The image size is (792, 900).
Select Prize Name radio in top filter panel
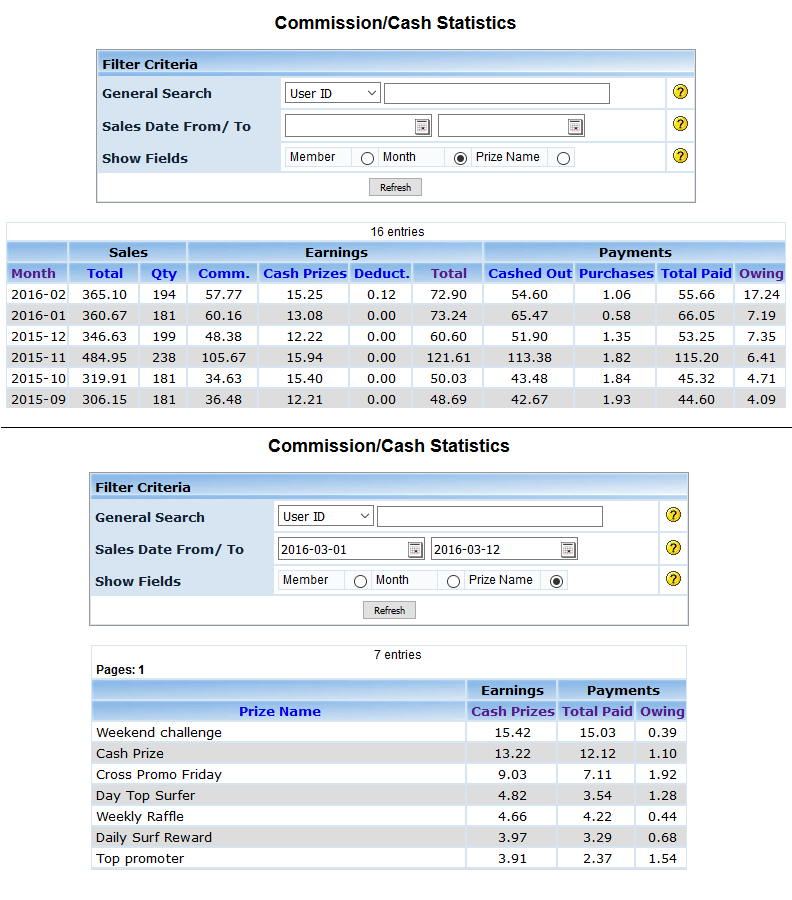[564, 158]
